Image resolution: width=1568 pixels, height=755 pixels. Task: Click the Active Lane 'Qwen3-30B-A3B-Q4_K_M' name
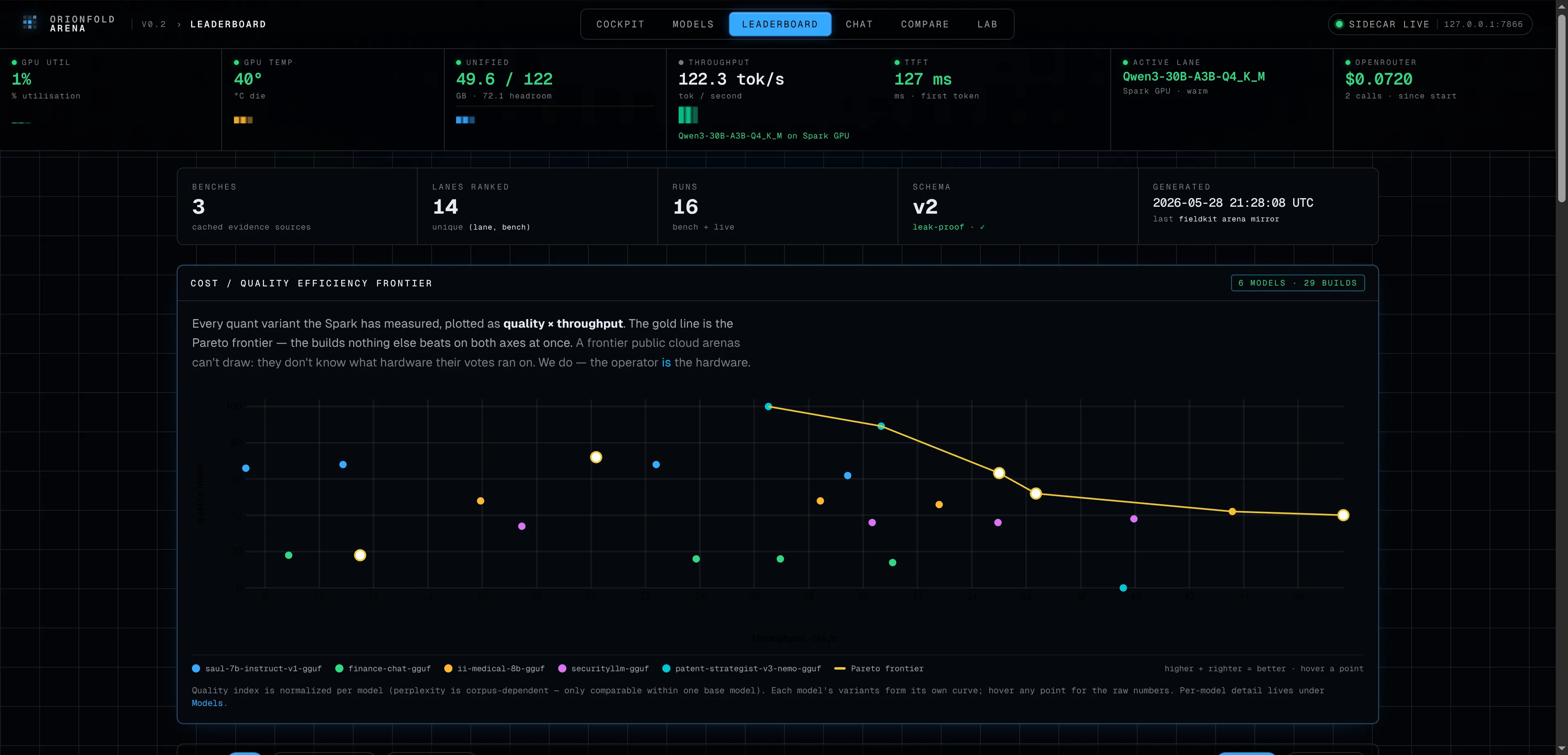click(1193, 77)
